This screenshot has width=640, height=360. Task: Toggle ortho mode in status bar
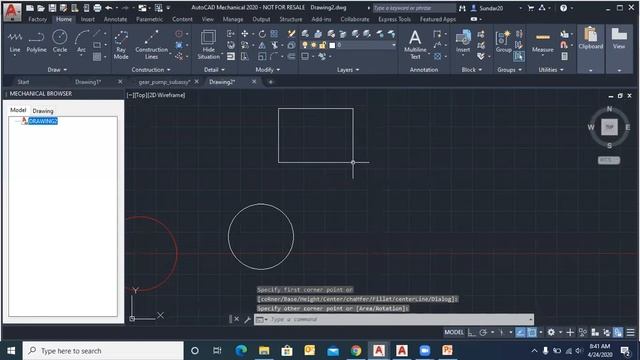click(x=471, y=332)
